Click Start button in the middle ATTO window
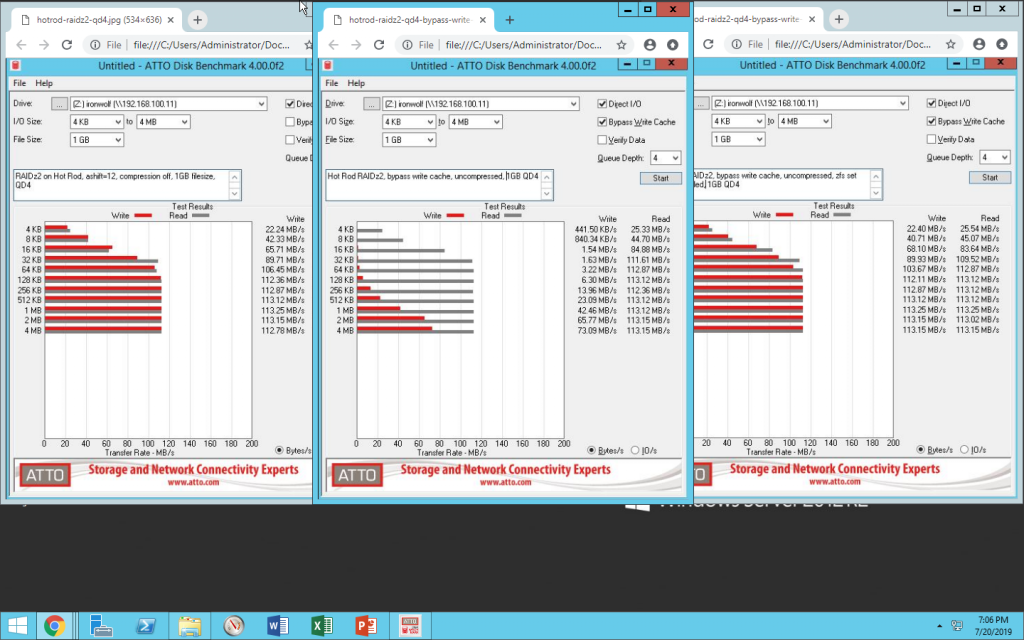 (660, 178)
